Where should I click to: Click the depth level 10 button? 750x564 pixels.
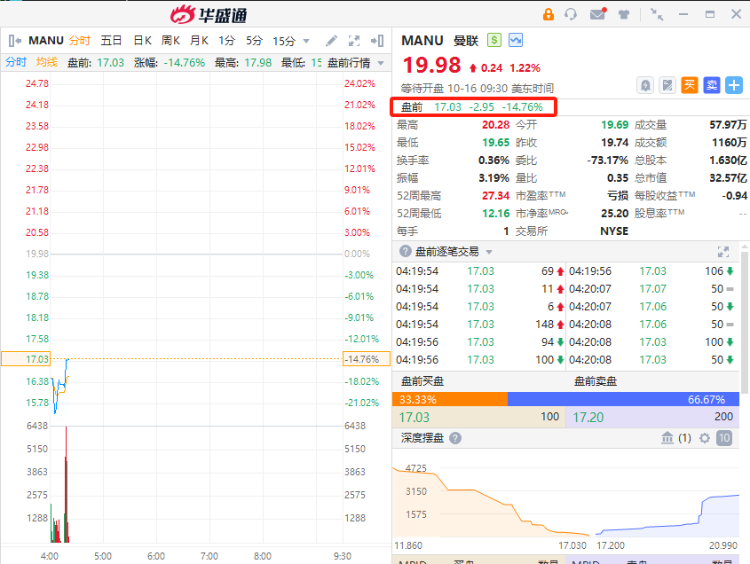click(724, 438)
